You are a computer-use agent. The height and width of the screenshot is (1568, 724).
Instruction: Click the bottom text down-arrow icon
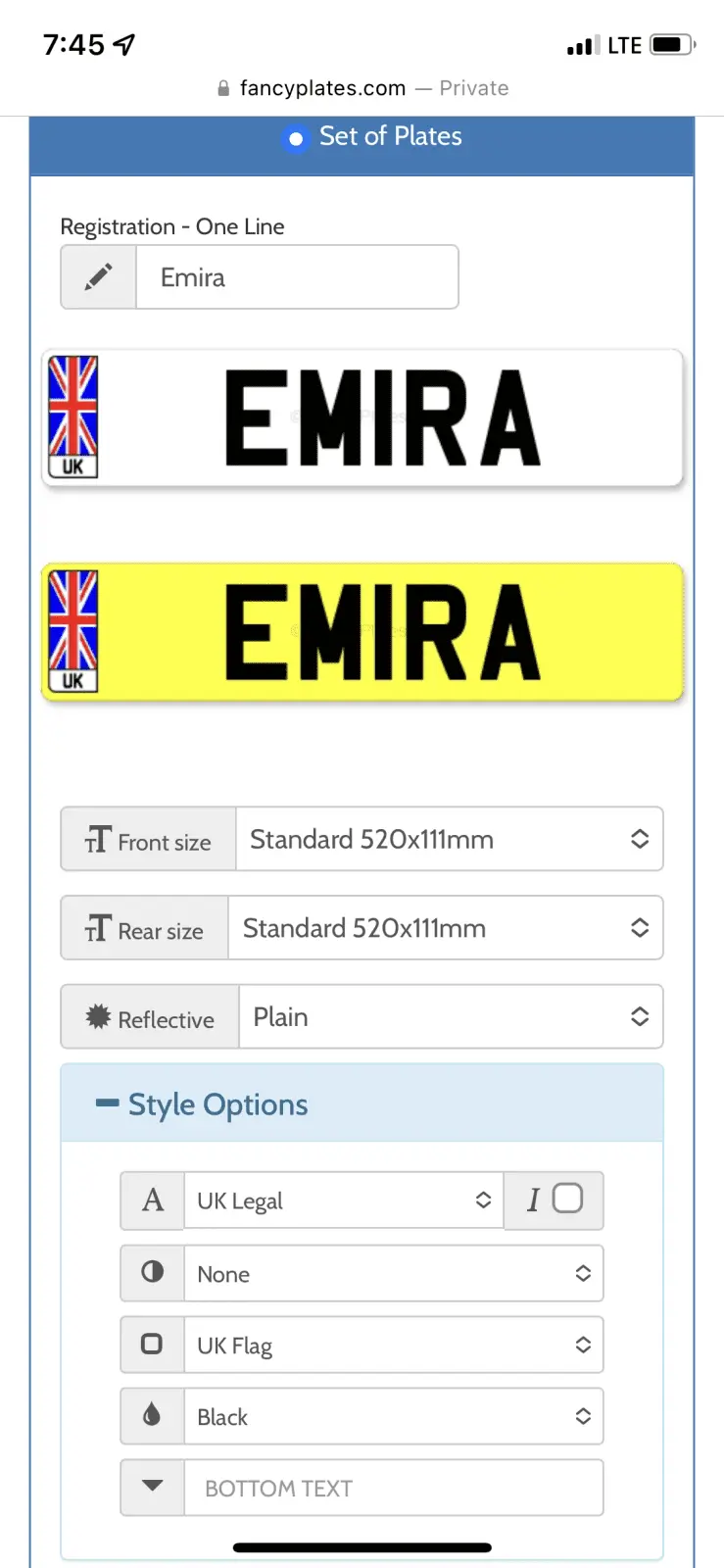(x=152, y=1486)
